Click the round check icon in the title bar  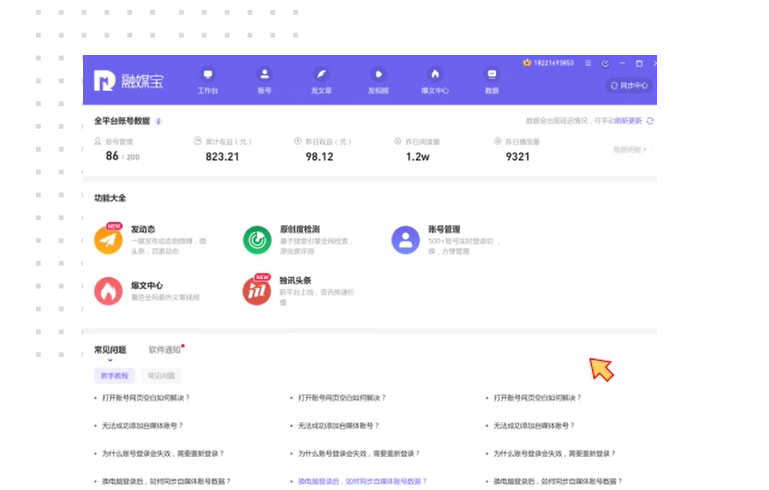tap(605, 63)
